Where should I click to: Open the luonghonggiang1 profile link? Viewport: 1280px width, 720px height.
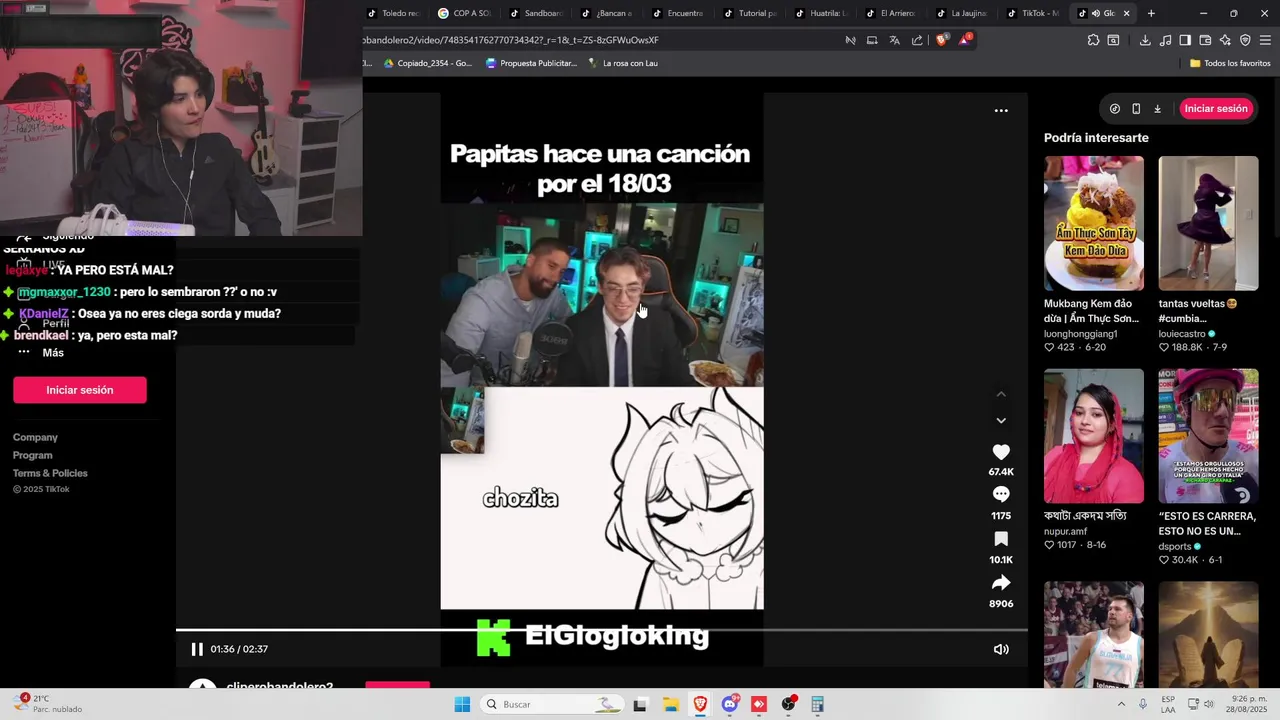(x=1081, y=334)
